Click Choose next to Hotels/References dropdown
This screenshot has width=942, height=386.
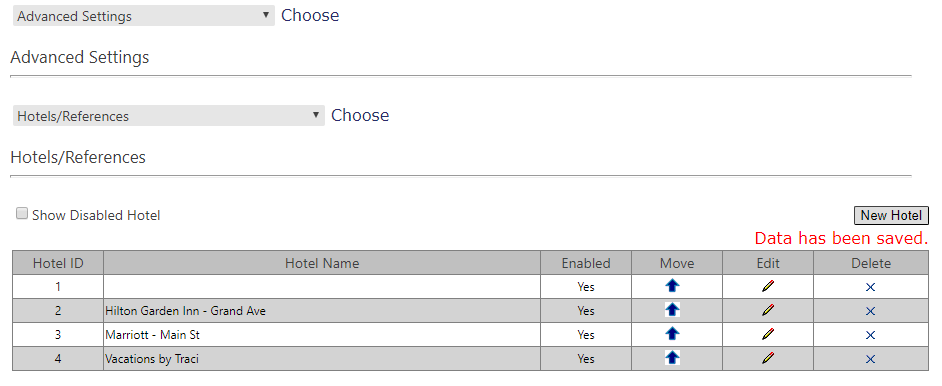(360, 115)
